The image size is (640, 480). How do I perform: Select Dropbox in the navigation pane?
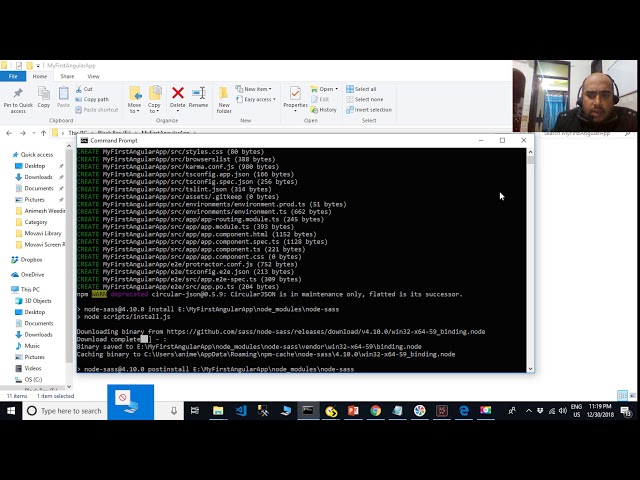[31, 260]
